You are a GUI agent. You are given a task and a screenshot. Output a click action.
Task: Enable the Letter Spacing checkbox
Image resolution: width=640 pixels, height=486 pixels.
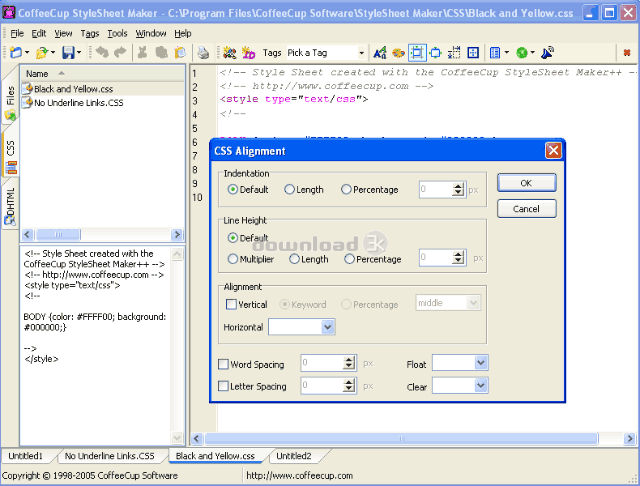pyautogui.click(x=223, y=386)
